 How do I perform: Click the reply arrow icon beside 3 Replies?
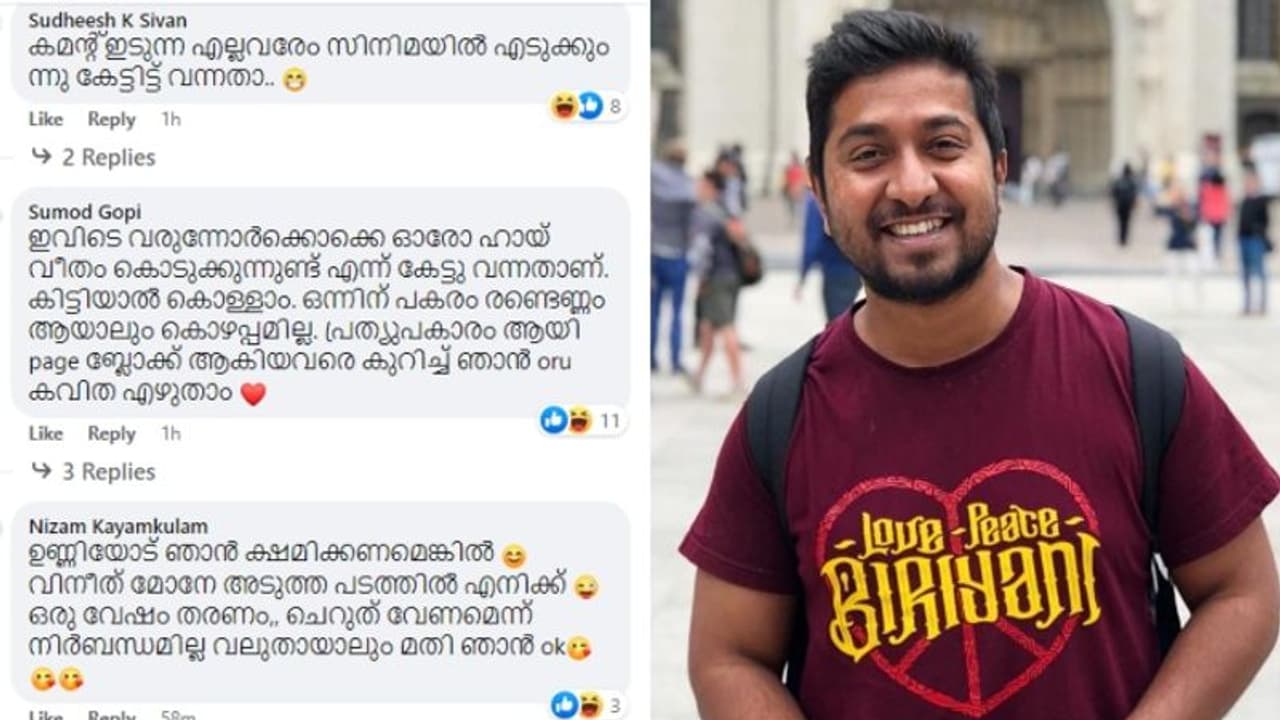[x=41, y=471]
